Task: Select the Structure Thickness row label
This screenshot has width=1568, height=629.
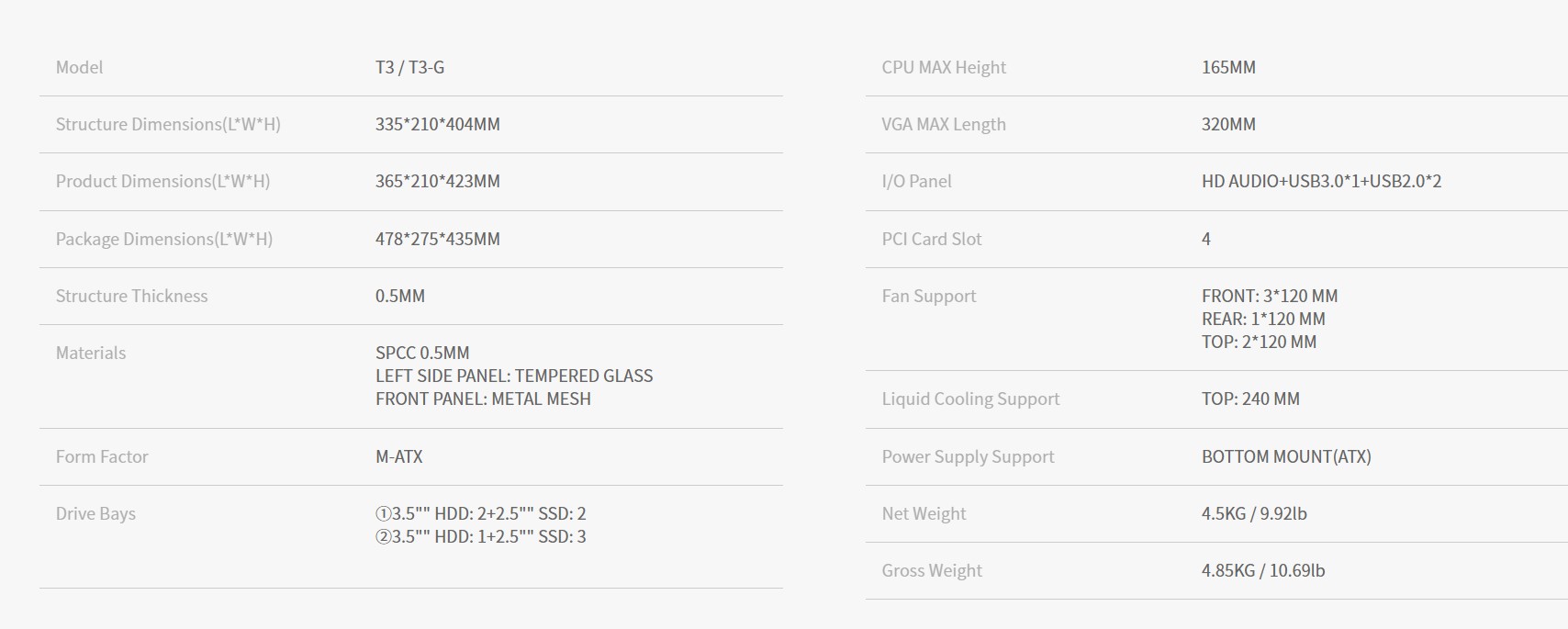Action: pos(131,296)
